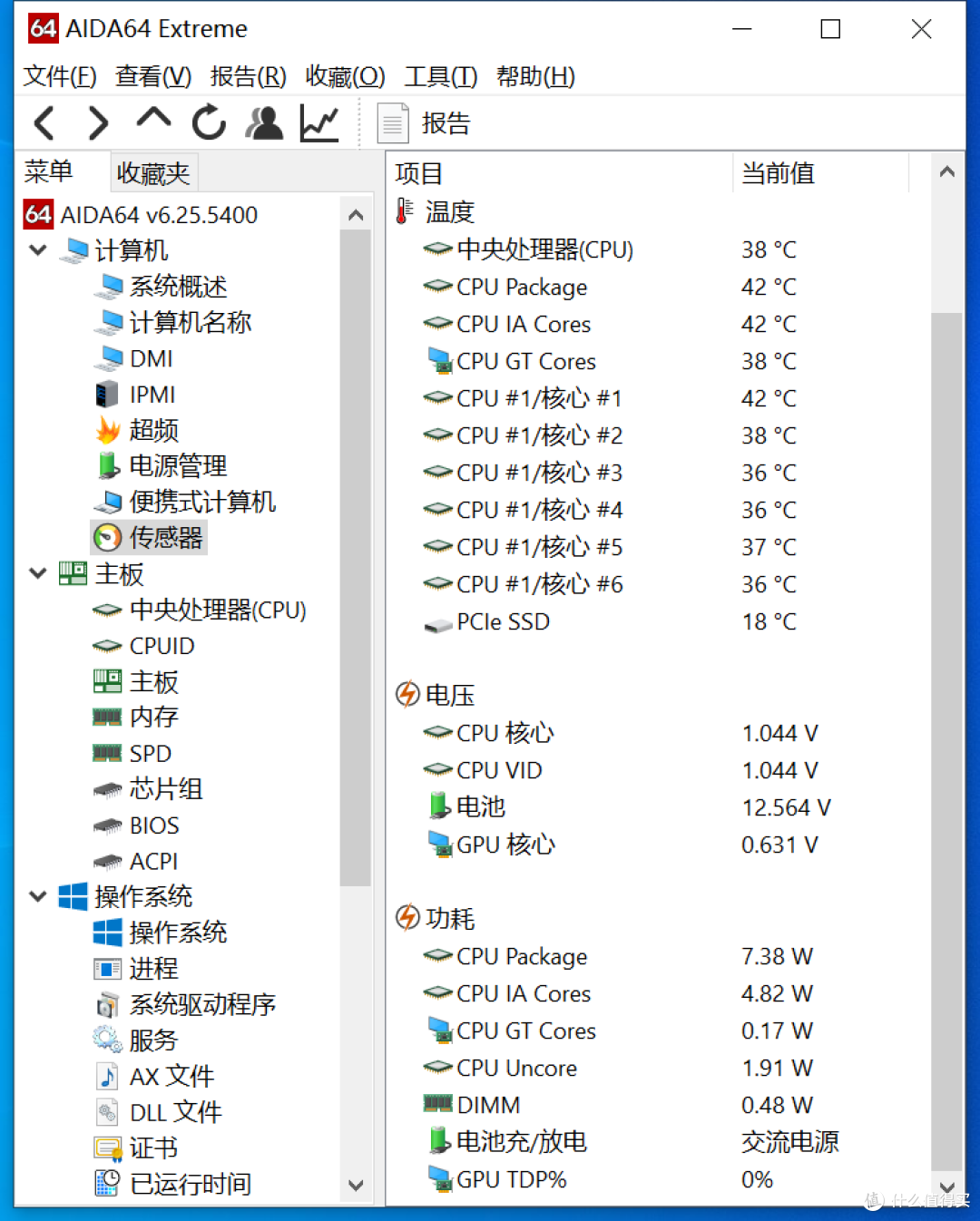
Task: Click the 证书 certificate icon
Action: click(x=108, y=1148)
